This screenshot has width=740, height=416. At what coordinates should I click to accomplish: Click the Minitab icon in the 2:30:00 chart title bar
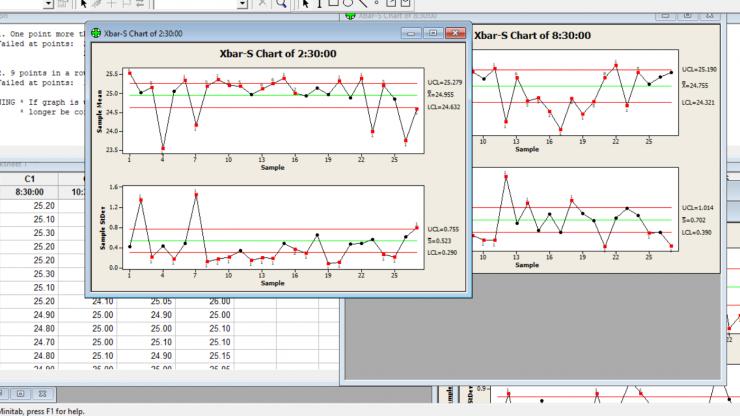pyautogui.click(x=96, y=33)
